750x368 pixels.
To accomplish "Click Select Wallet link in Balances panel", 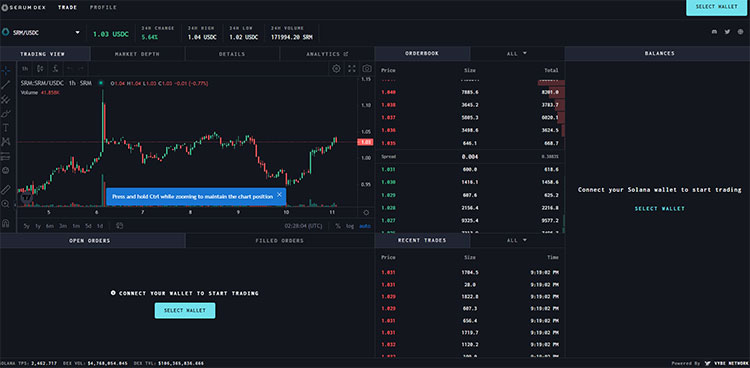I will pos(660,209).
